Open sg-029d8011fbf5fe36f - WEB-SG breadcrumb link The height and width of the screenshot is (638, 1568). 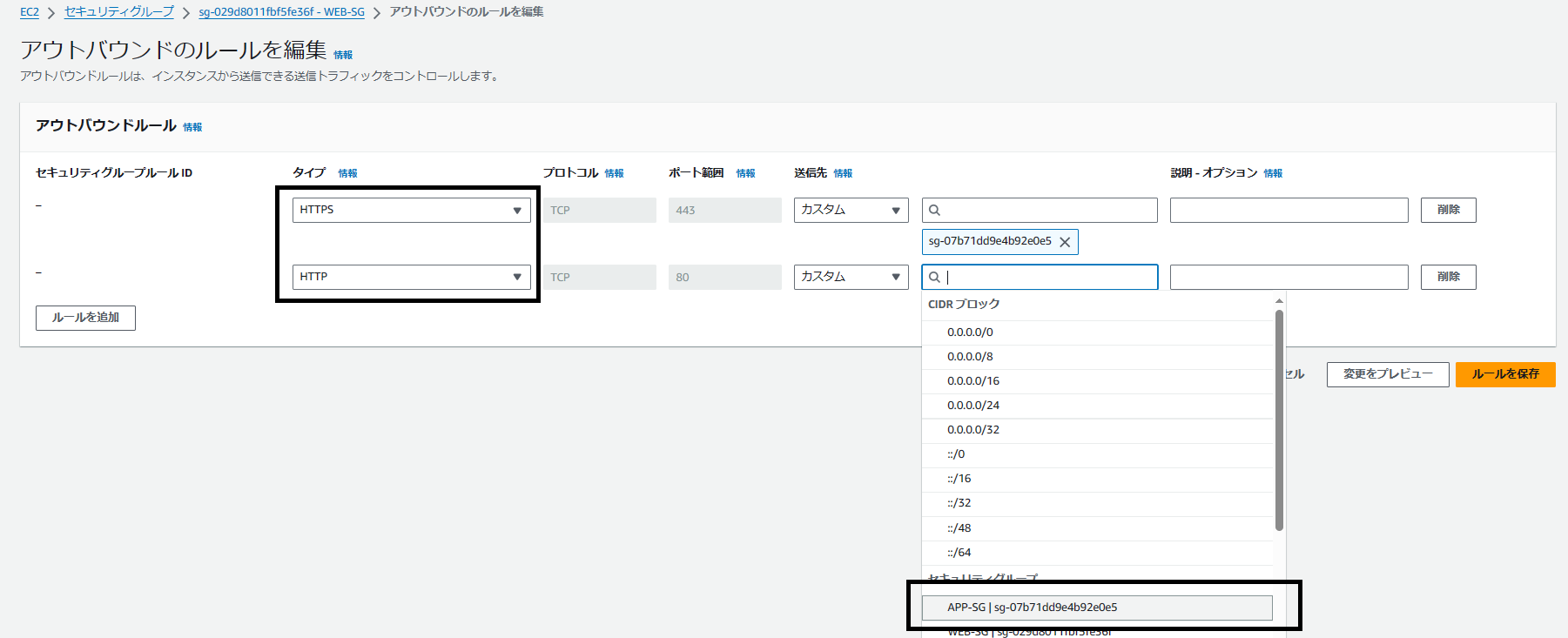[x=281, y=12]
